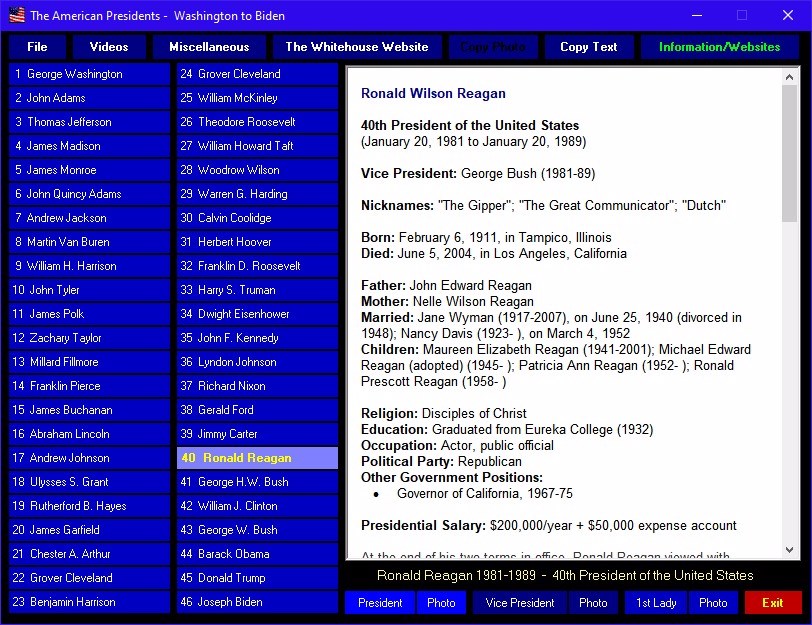Viewport: 812px width, 625px height.
Task: Choose 12 Zachary Taylor
Action: pyautogui.click(x=90, y=338)
